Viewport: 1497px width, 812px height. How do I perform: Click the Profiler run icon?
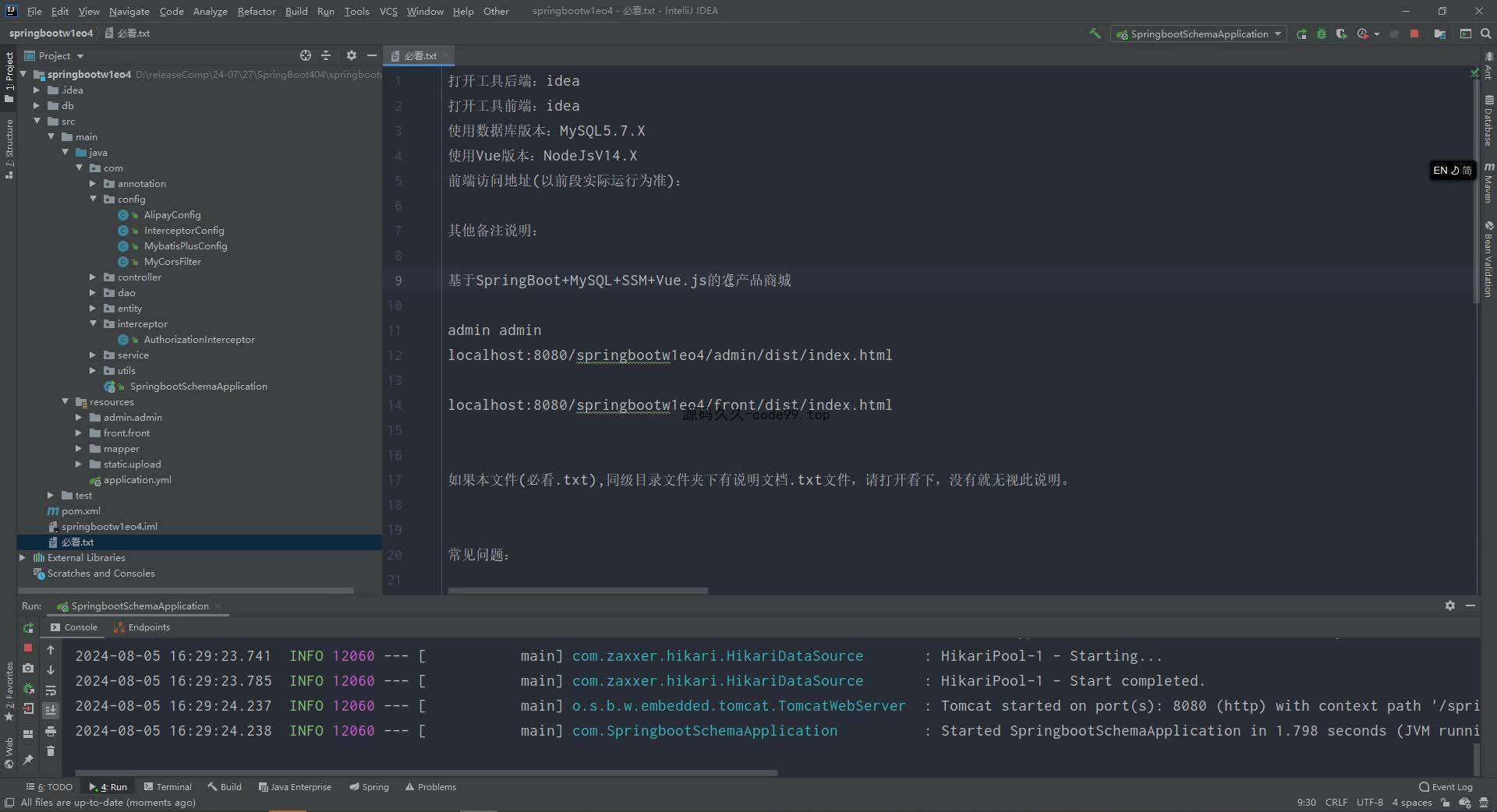click(x=1362, y=34)
